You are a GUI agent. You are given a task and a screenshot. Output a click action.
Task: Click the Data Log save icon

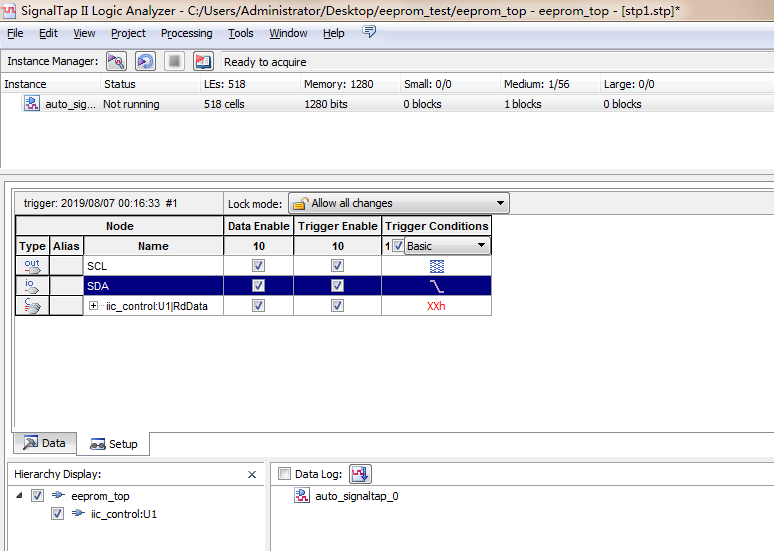(x=360, y=474)
